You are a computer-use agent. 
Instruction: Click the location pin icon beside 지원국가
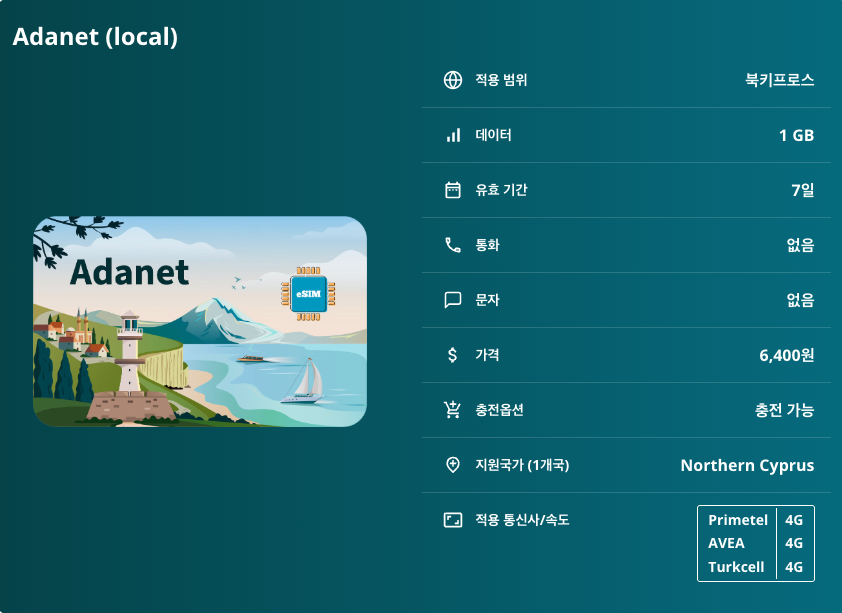pyautogui.click(x=453, y=465)
